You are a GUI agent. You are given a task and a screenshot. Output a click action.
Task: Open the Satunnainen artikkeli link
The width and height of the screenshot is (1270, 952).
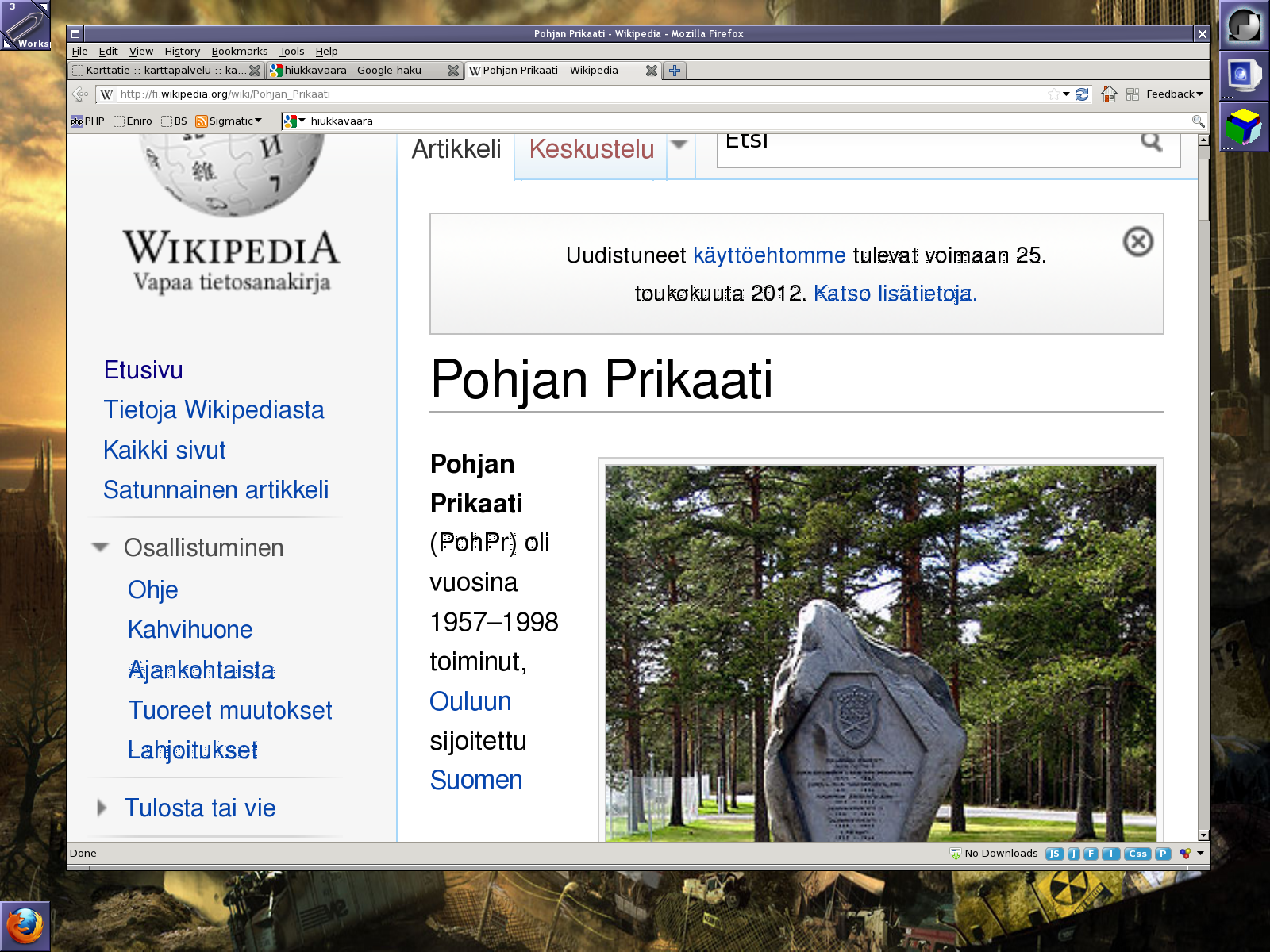[x=216, y=489]
